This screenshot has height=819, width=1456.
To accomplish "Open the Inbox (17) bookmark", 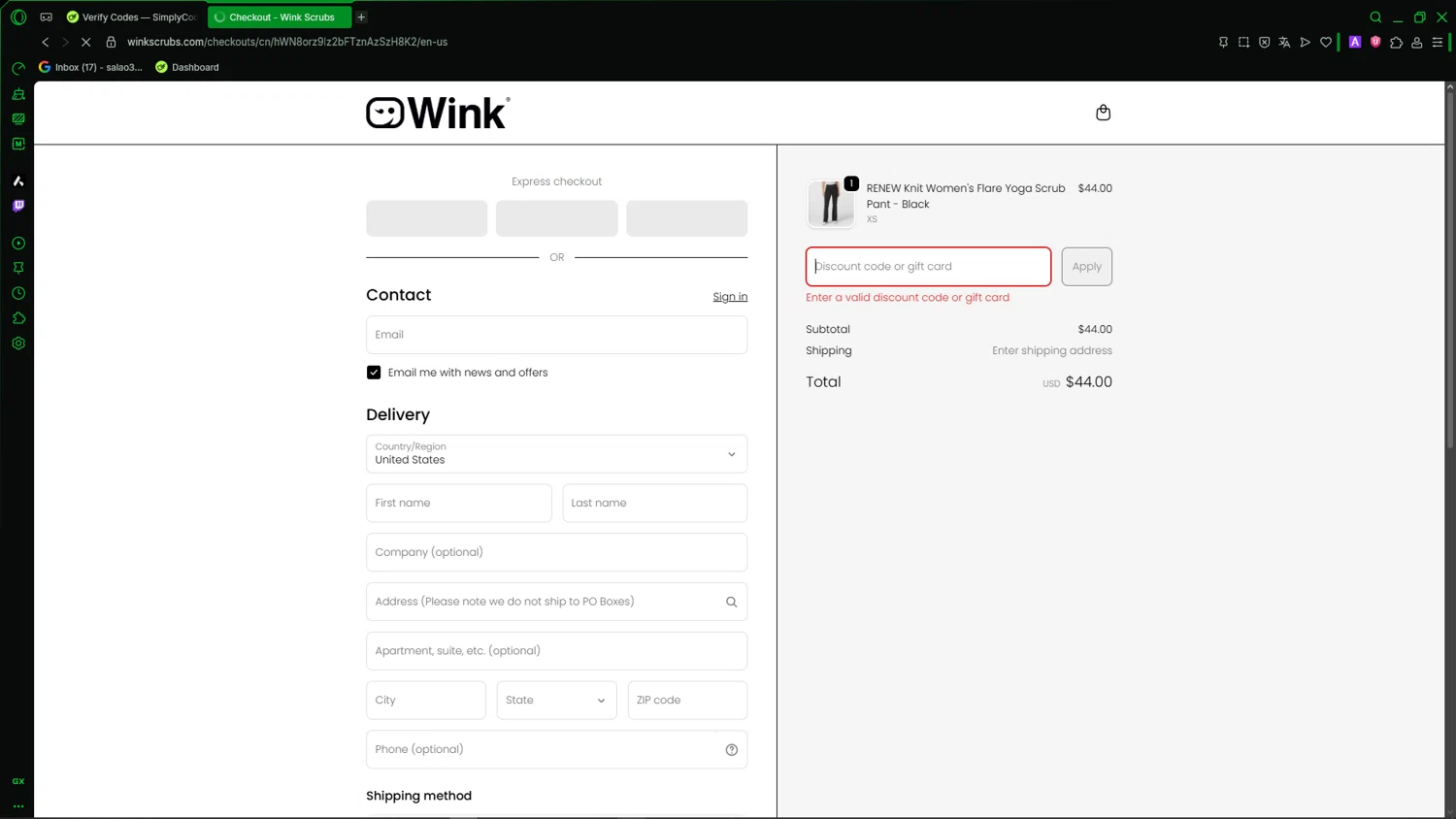I will click(x=90, y=68).
